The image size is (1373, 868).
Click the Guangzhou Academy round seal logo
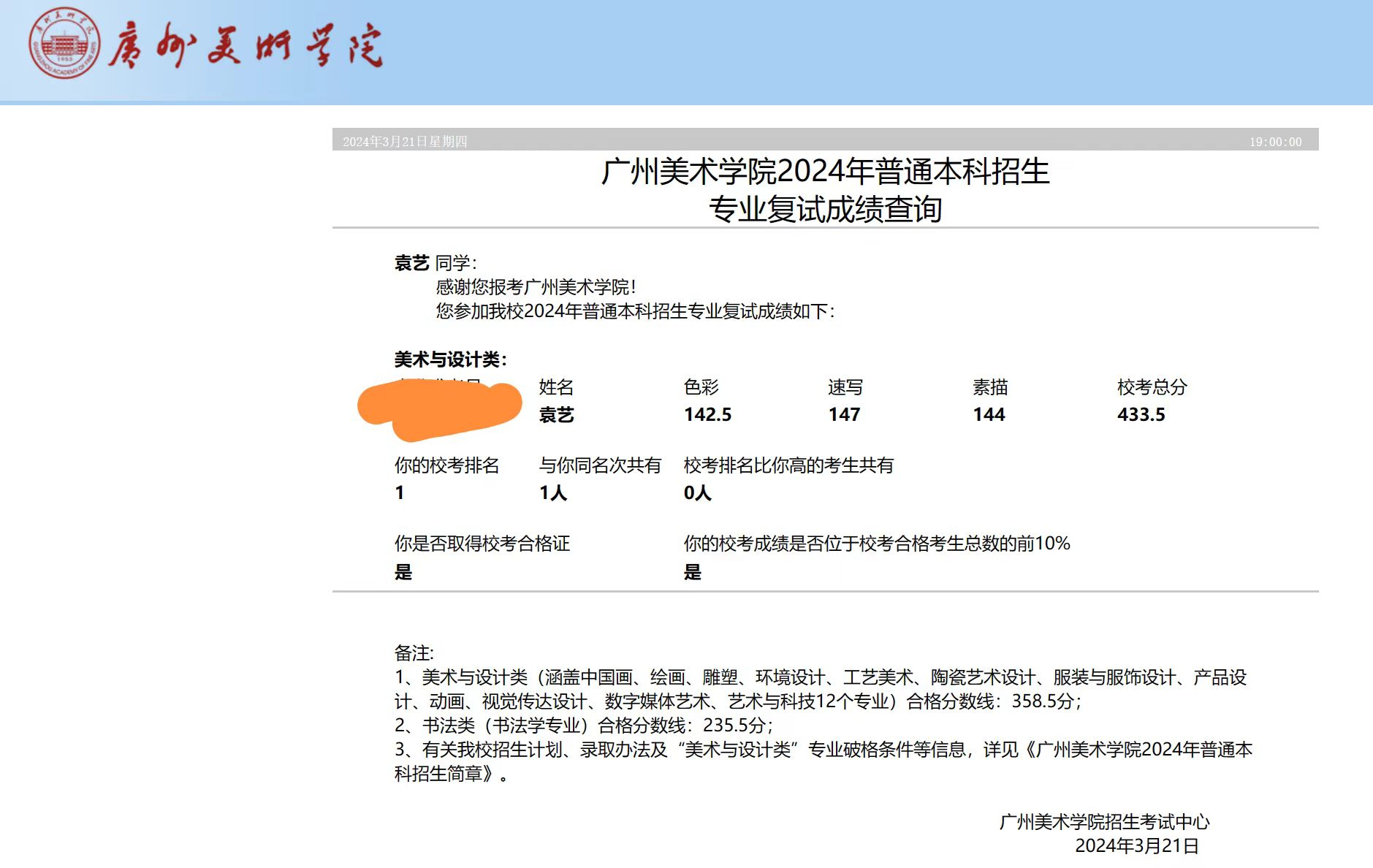65,43
